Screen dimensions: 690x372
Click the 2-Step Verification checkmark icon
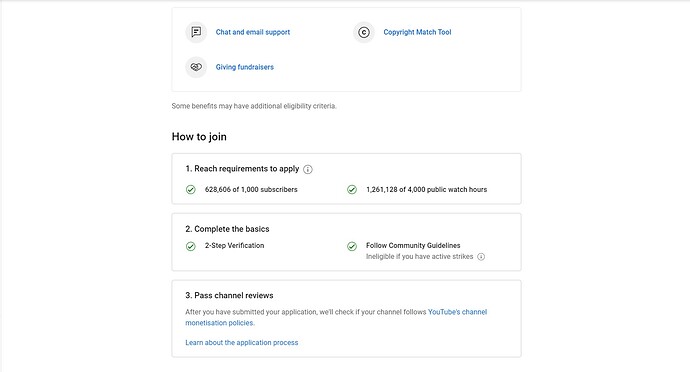[191, 246]
